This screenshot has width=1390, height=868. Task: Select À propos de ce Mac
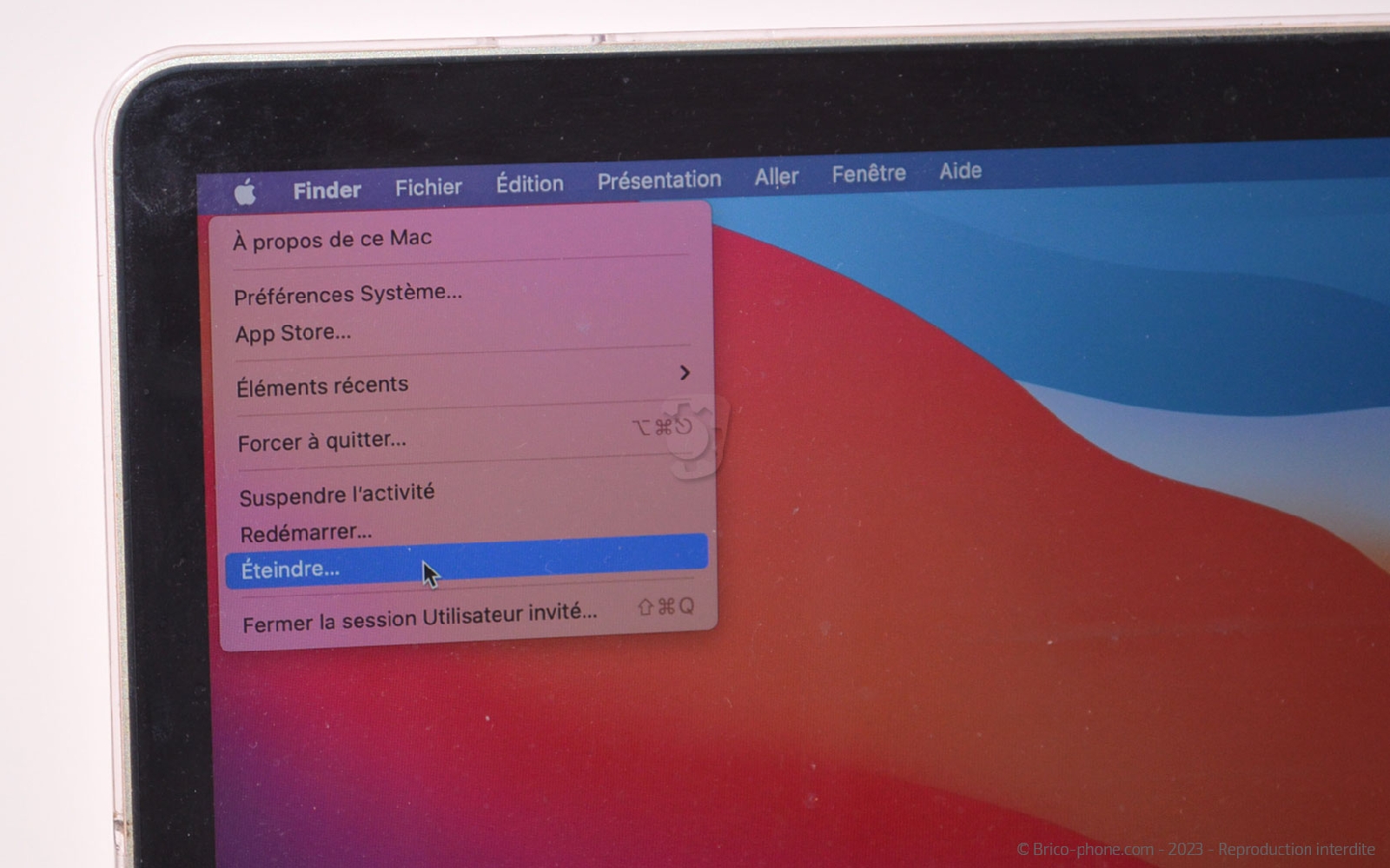332,239
